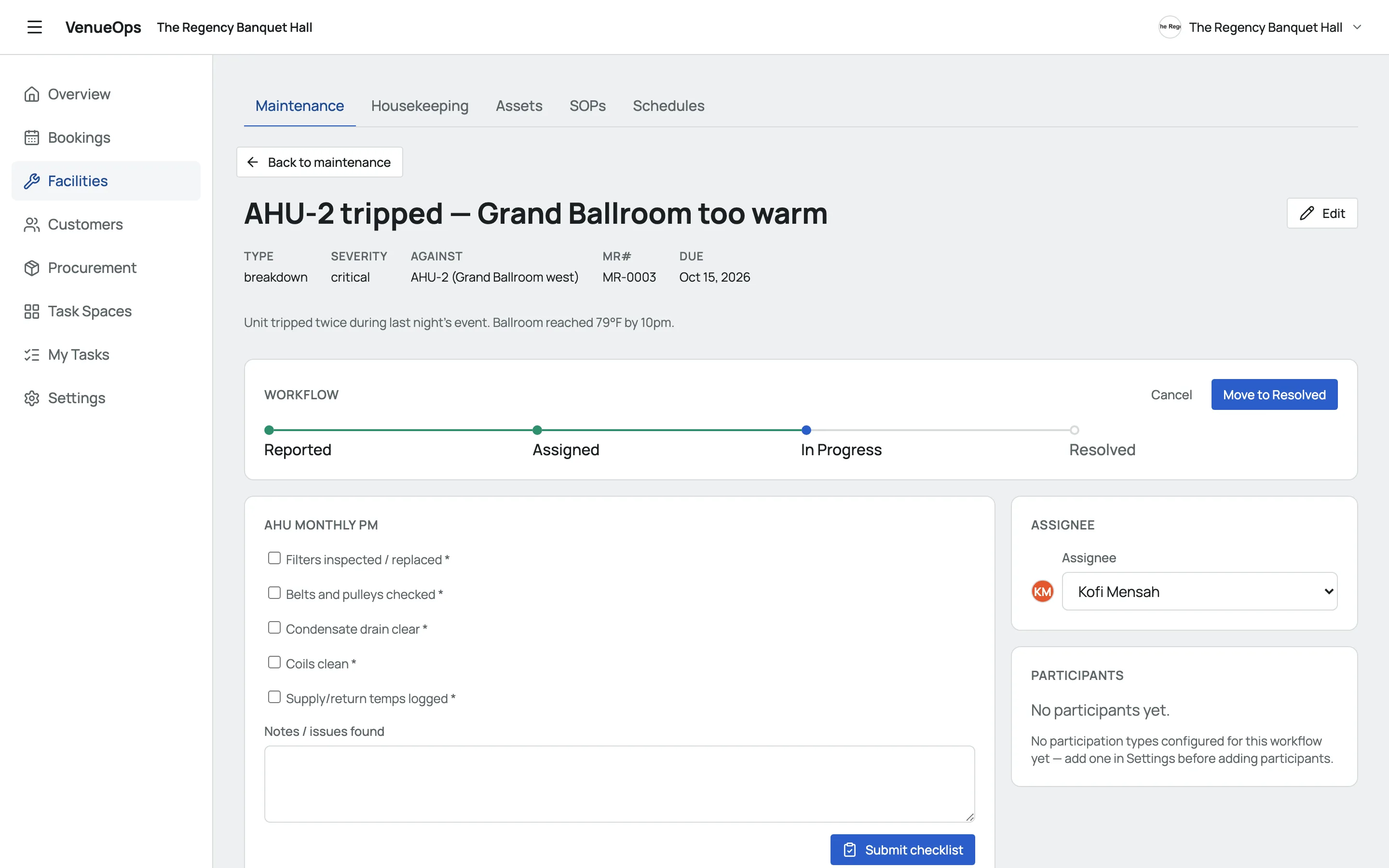Click the Regency venue logo avatar
1389x868 pixels.
(x=1170, y=27)
